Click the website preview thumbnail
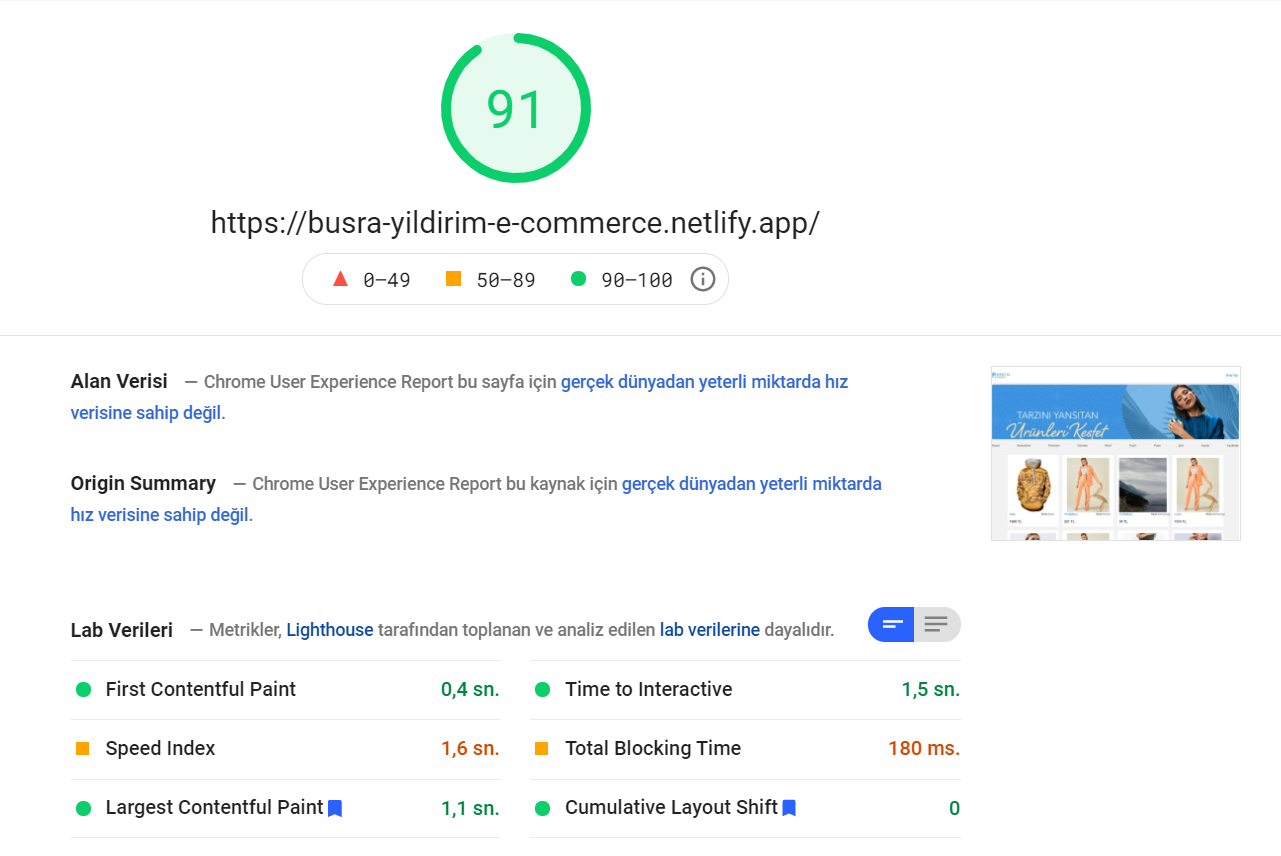The width and height of the screenshot is (1281, 856). 1115,452
